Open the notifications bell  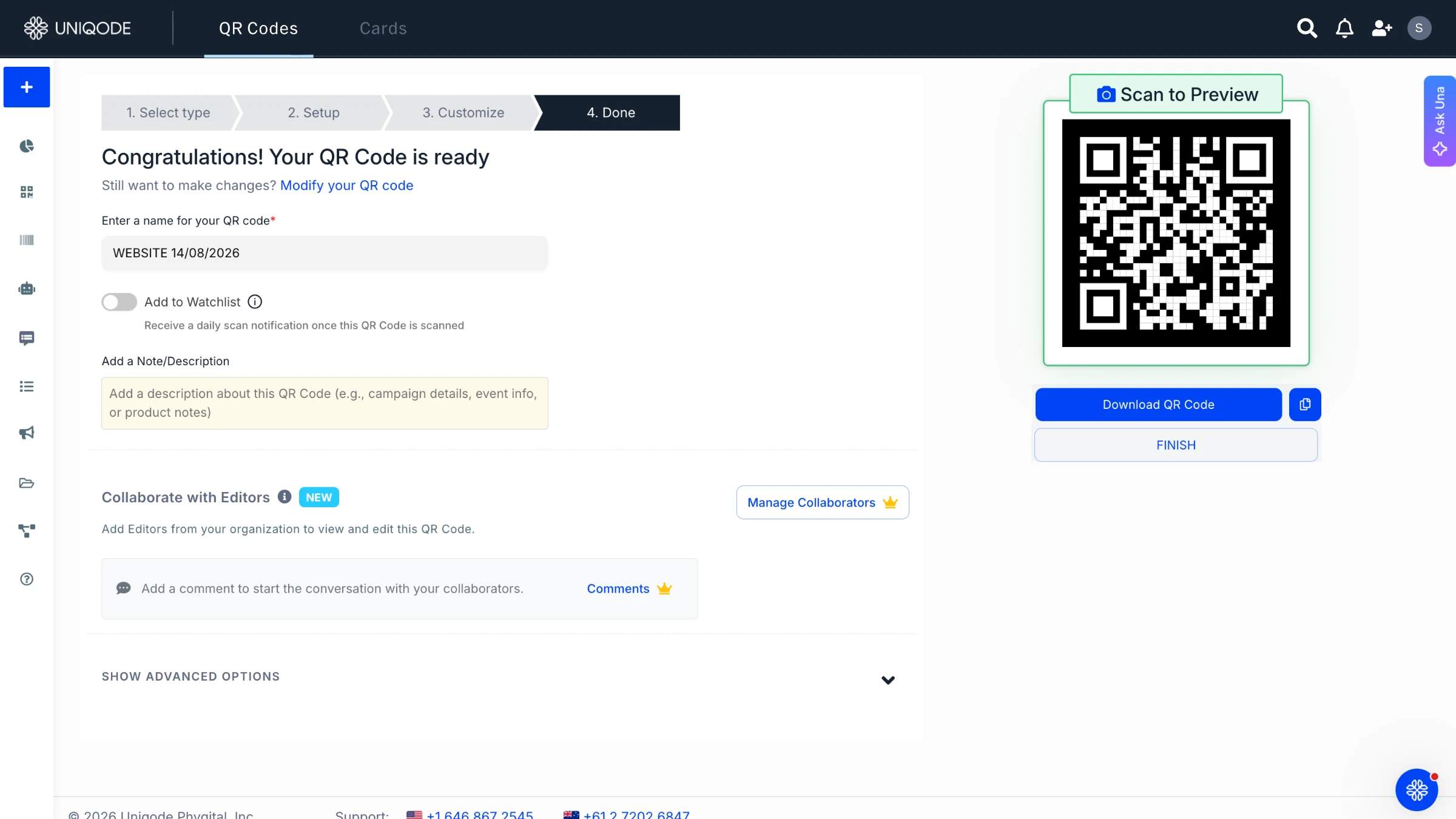(1344, 28)
